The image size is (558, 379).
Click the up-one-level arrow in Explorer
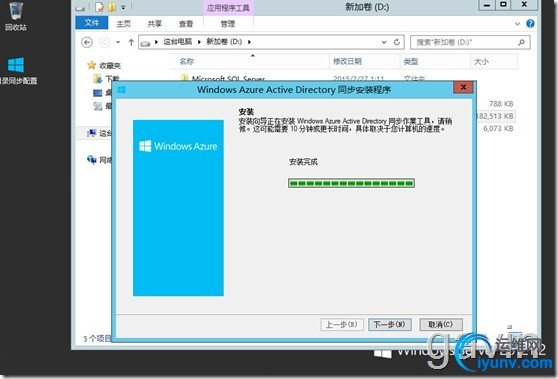pos(131,42)
